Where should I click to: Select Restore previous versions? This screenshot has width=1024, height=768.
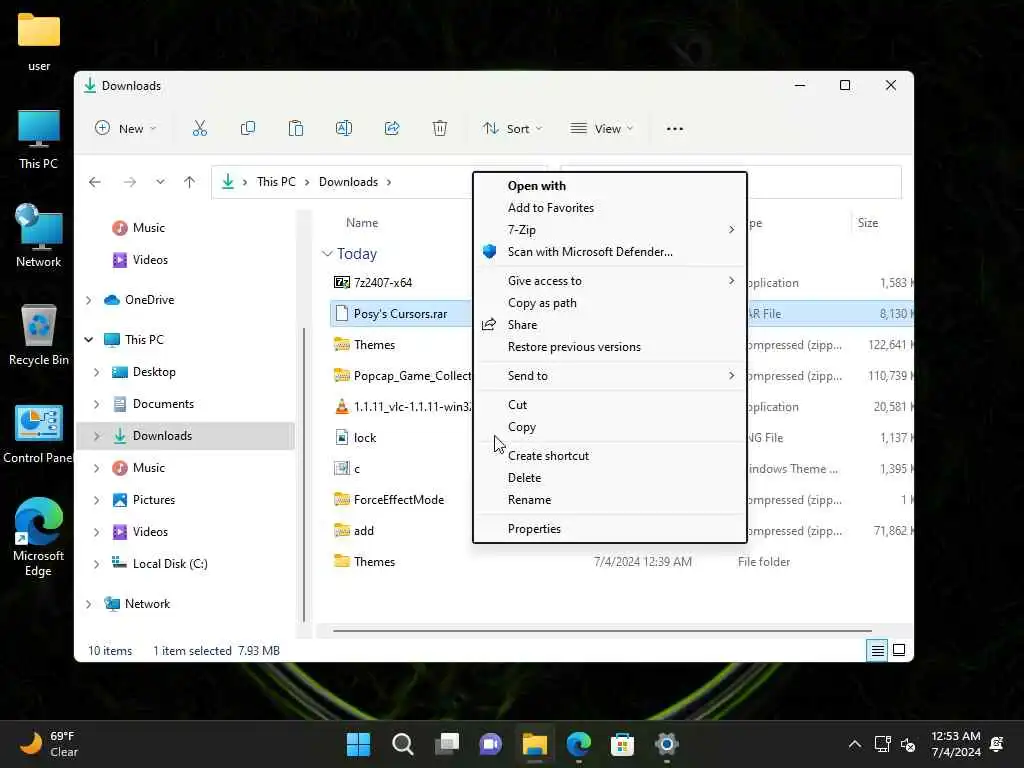[610, 347]
